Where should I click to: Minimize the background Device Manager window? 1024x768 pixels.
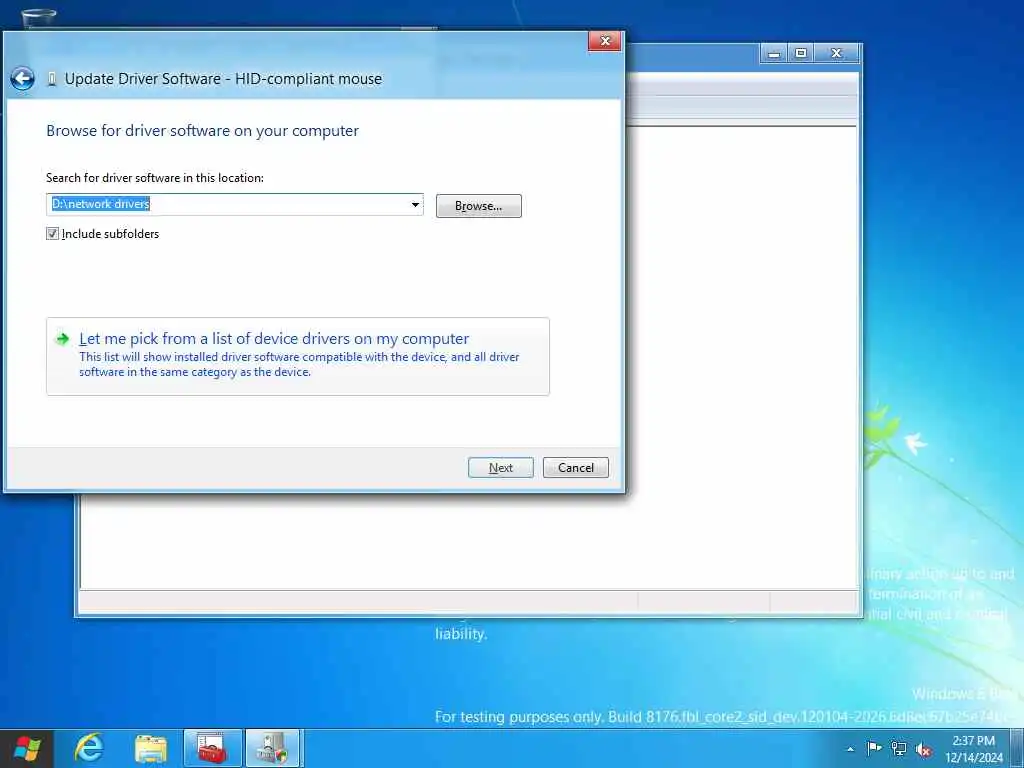coord(774,54)
